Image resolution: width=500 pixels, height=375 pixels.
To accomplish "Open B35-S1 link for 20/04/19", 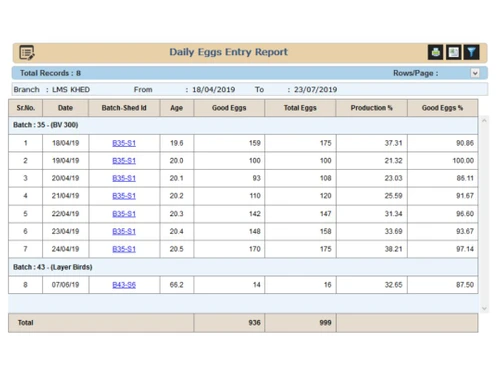I will [124, 178].
